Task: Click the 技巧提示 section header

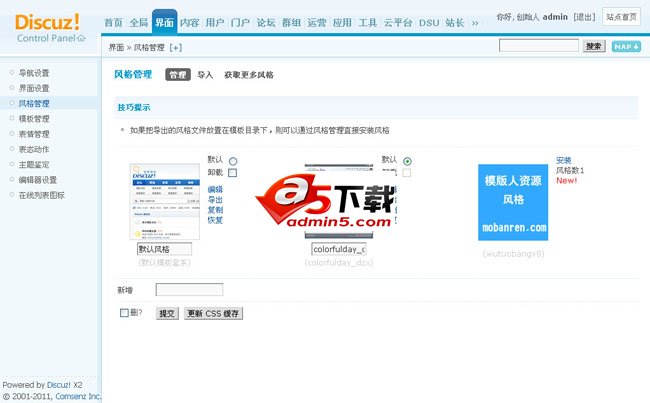Action: pos(134,107)
